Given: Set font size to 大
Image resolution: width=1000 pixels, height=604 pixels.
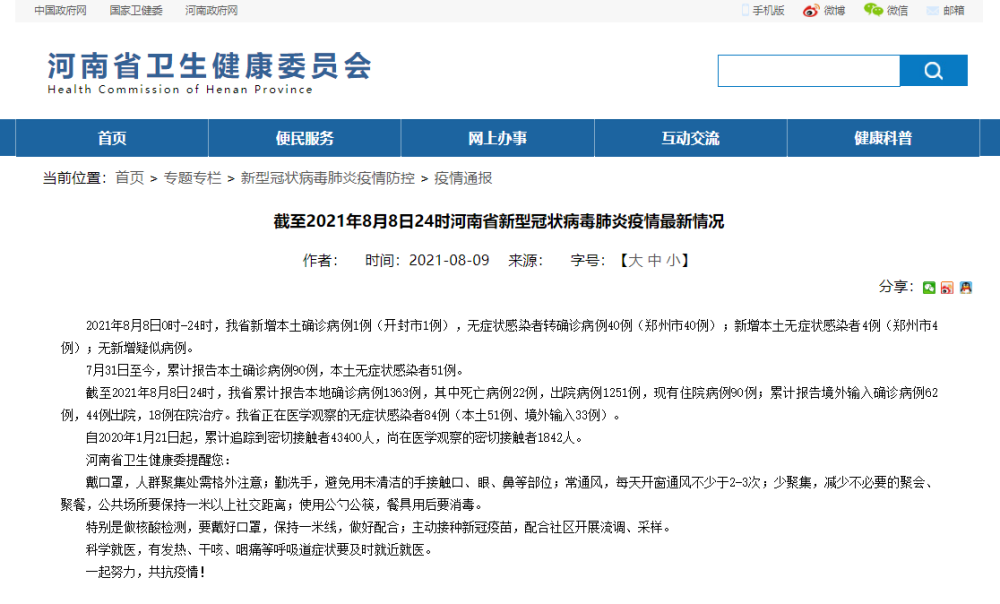Looking at the screenshot, I should [635, 260].
